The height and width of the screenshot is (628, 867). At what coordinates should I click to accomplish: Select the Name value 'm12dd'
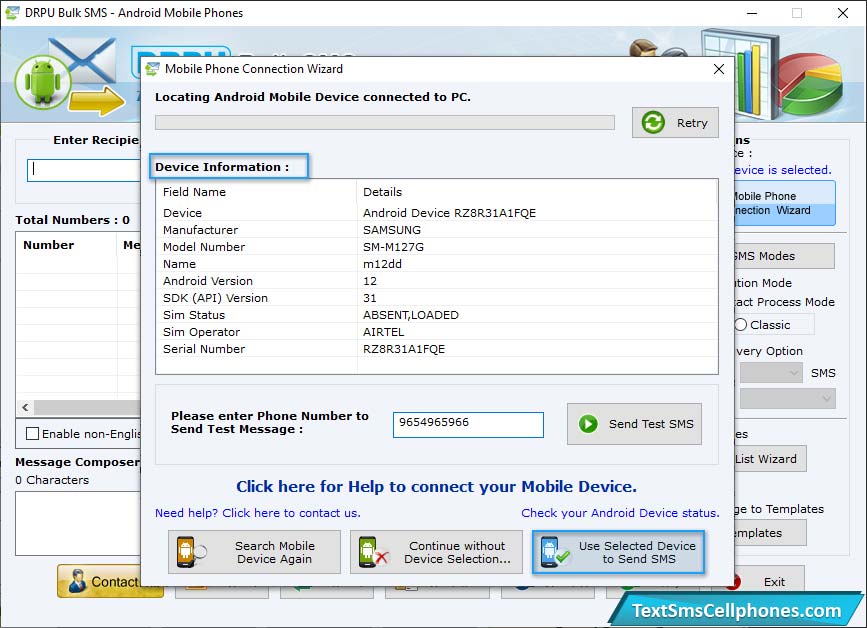tap(382, 264)
